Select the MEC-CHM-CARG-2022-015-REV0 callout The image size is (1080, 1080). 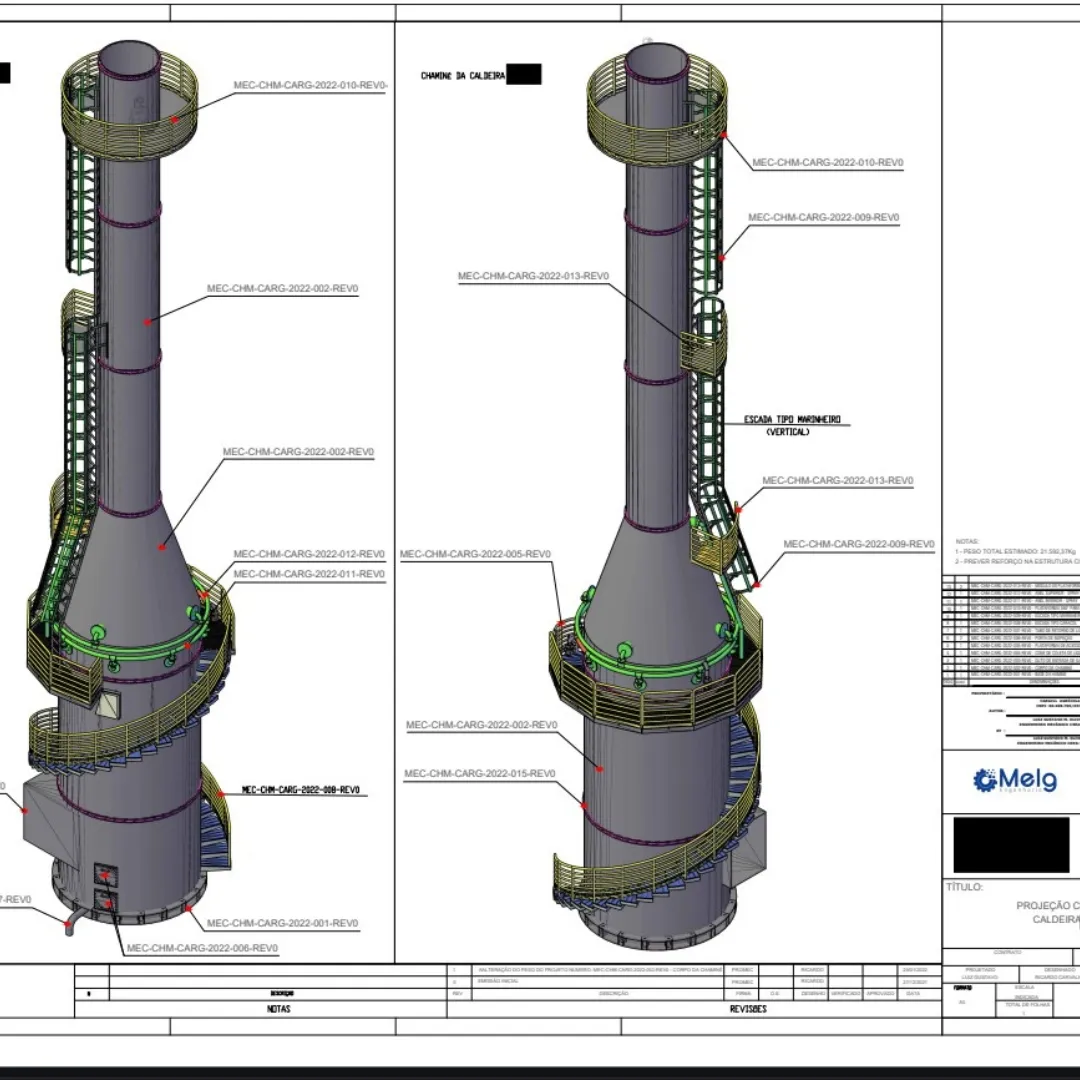(x=479, y=774)
